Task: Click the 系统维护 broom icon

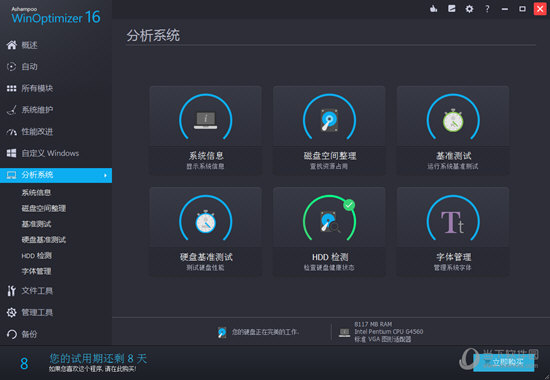Action: [x=12, y=110]
